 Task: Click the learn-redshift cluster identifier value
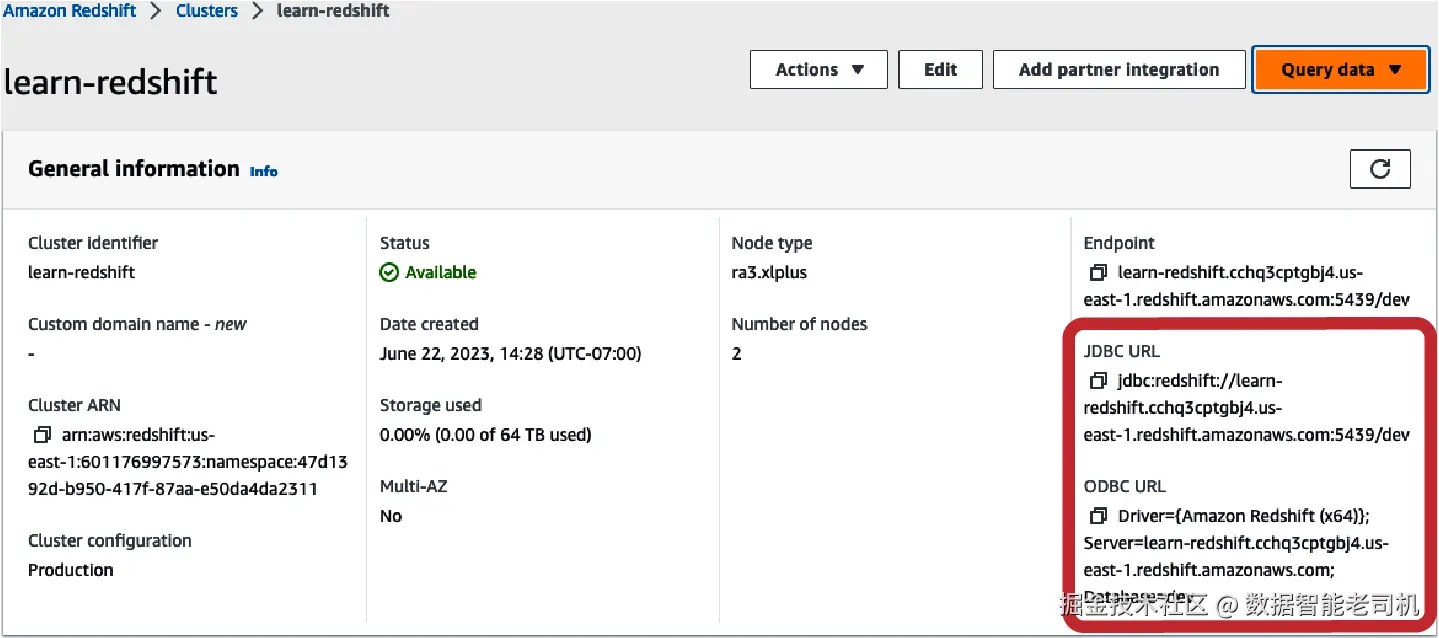(81, 272)
